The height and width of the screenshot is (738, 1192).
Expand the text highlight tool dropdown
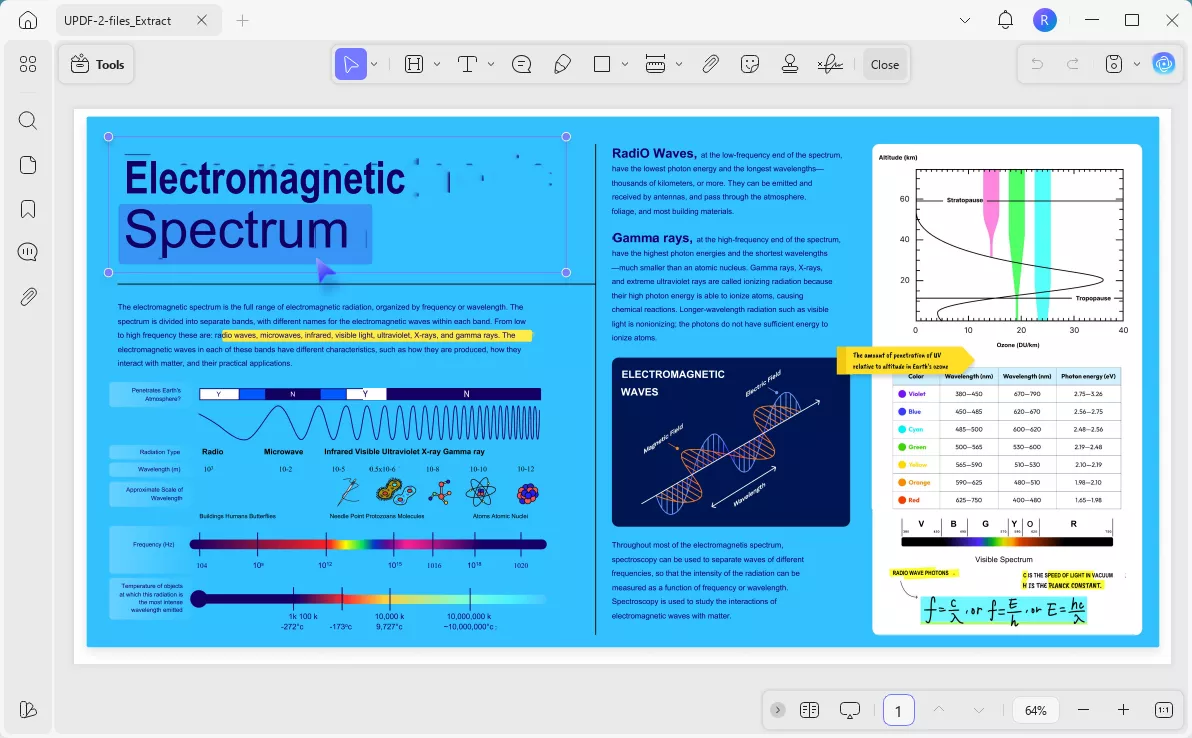437,64
